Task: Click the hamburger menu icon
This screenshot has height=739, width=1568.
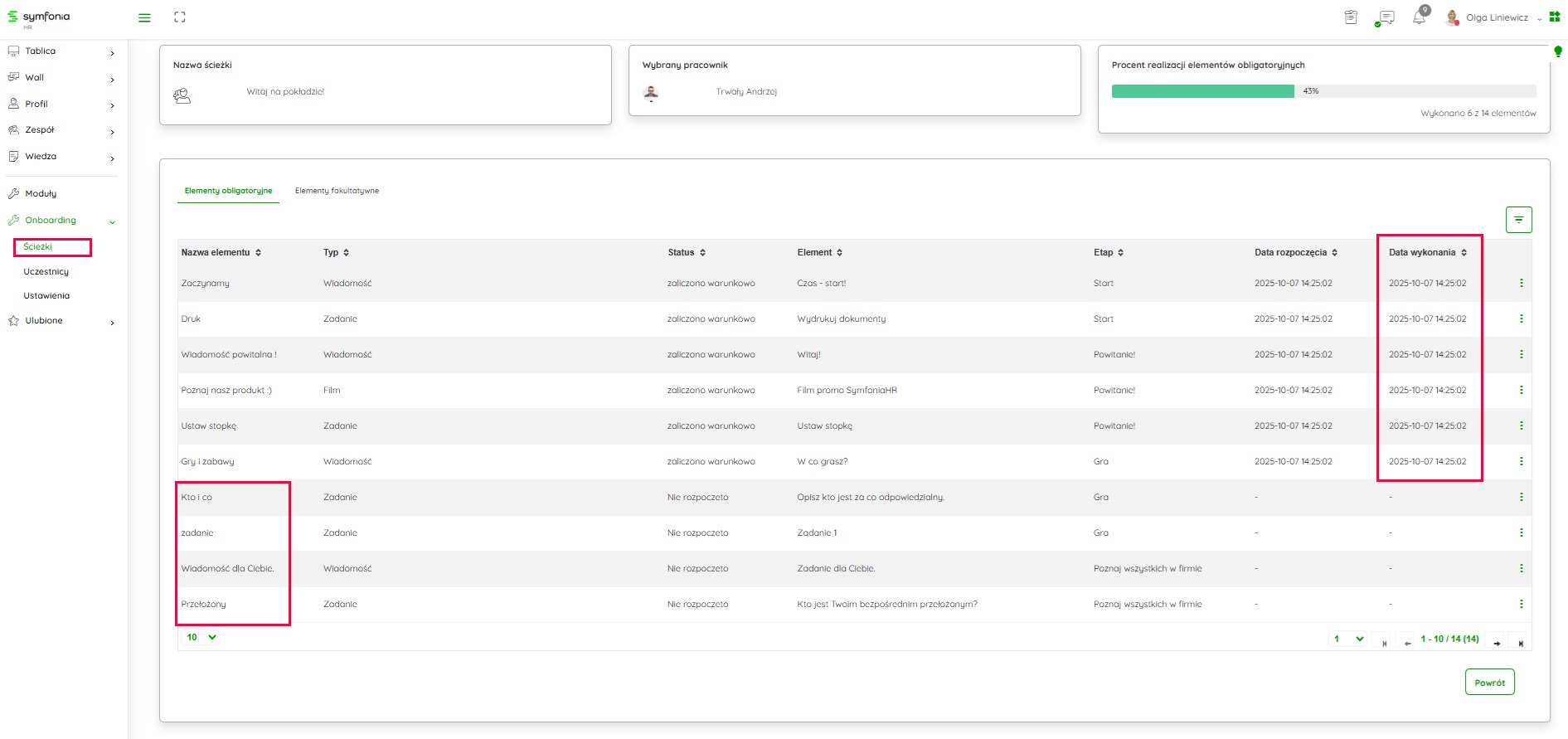Action: (x=144, y=17)
